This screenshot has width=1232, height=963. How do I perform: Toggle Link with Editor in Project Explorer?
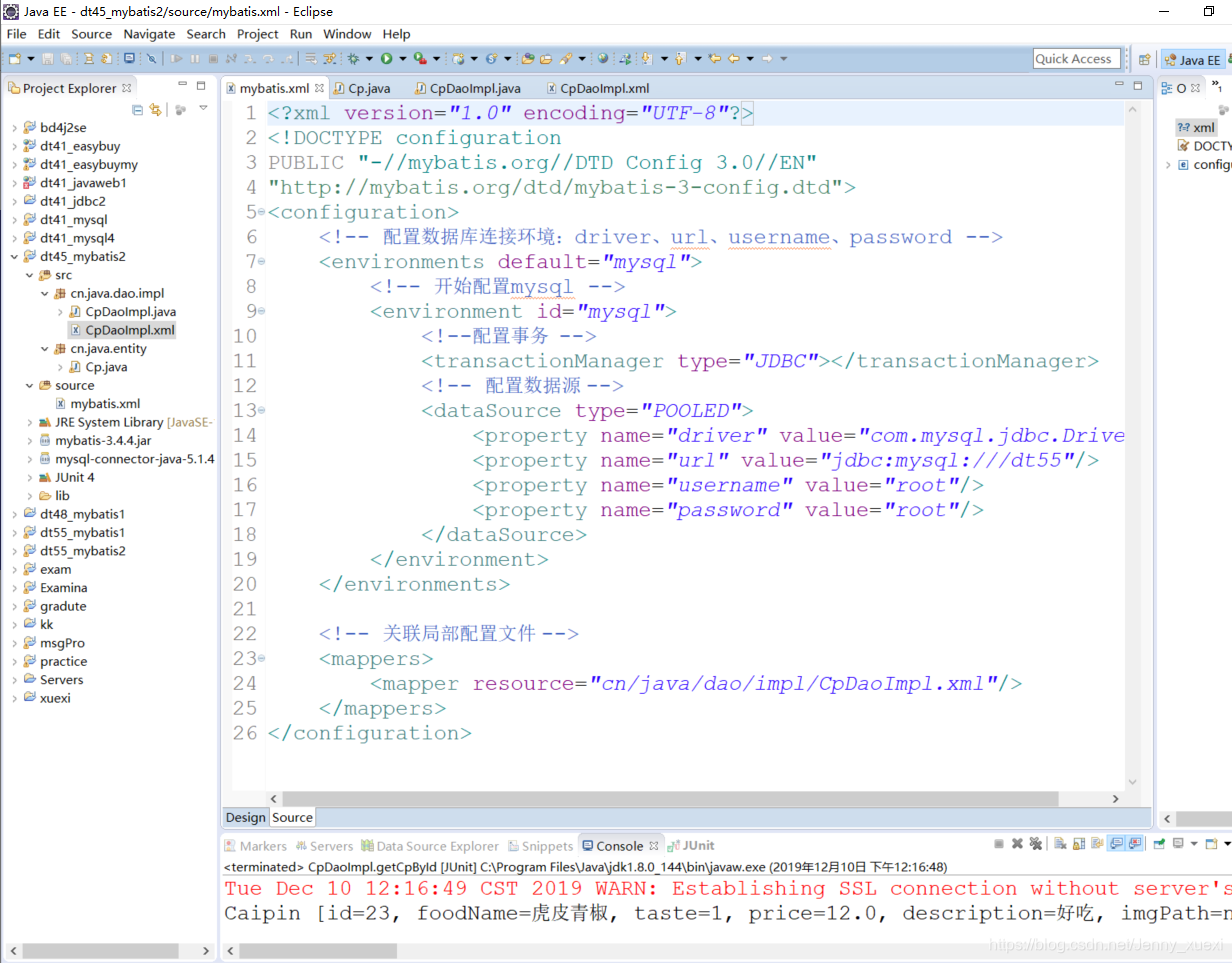(155, 109)
